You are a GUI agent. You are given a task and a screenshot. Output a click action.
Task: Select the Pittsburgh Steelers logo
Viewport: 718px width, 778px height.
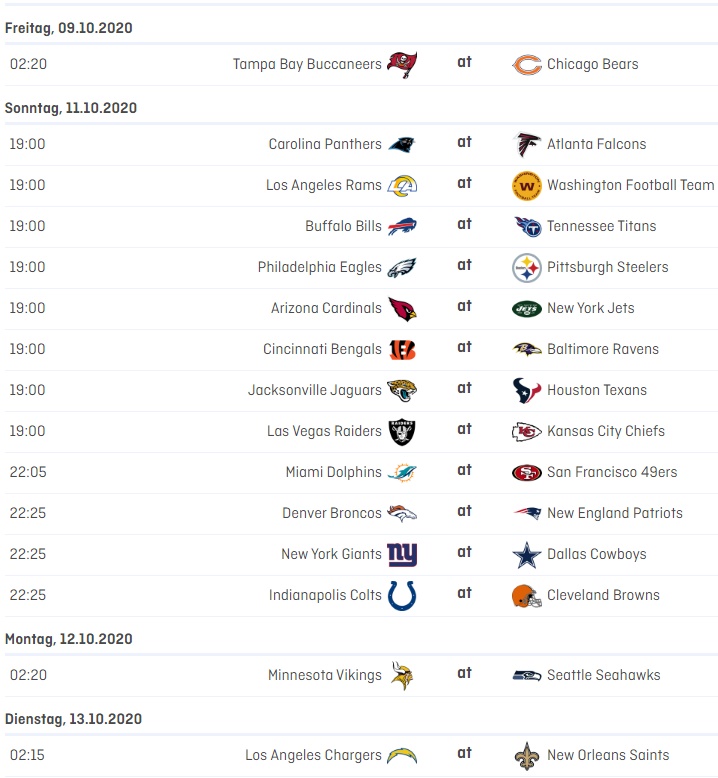(527, 267)
